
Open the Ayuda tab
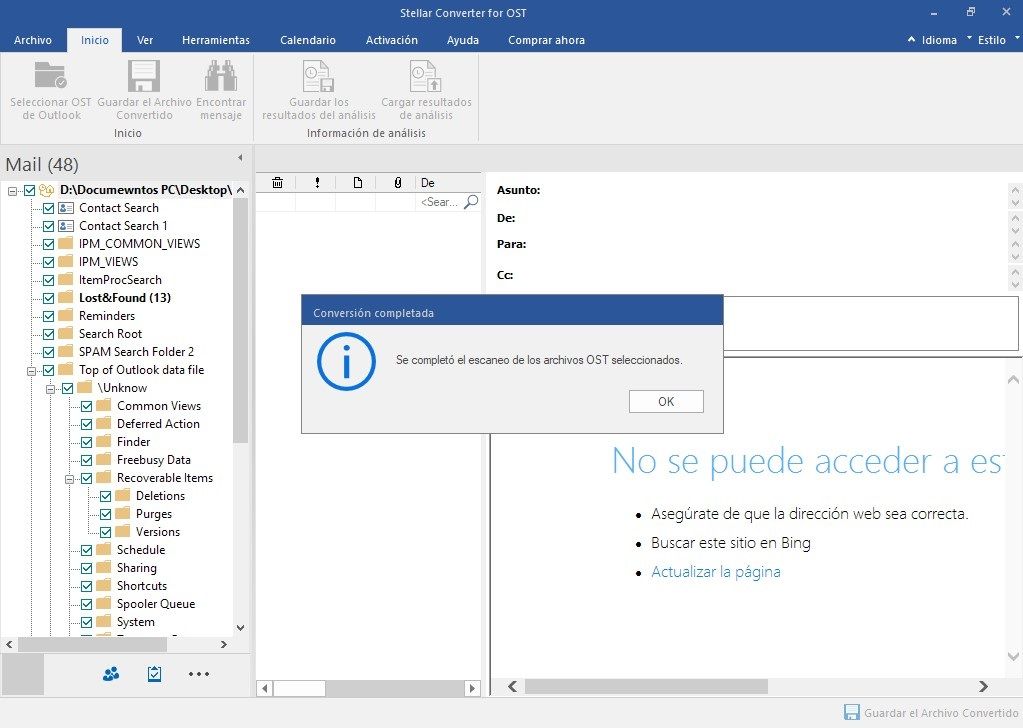click(463, 40)
